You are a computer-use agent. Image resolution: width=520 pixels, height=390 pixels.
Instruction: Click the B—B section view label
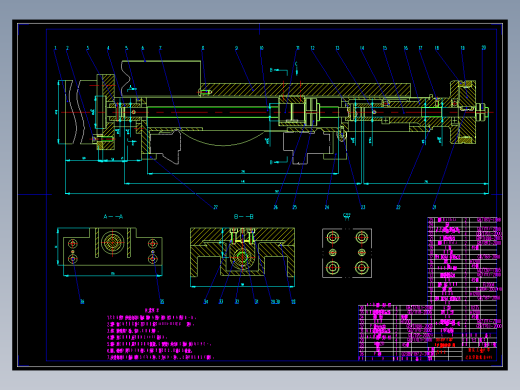(244, 217)
